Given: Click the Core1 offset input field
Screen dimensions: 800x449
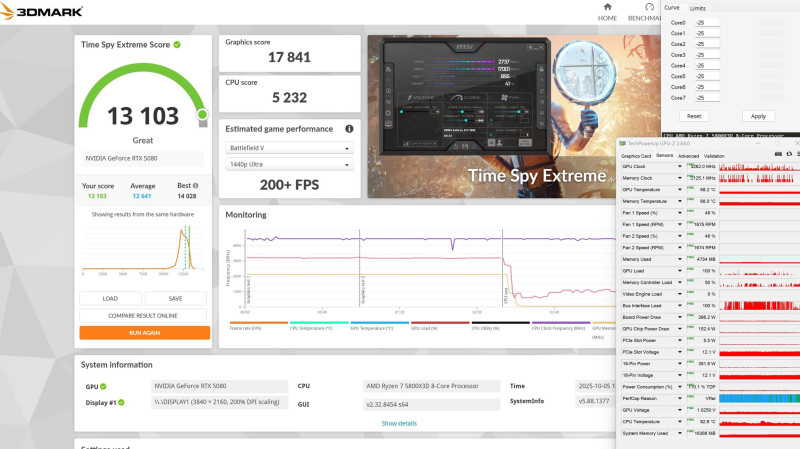Looking at the screenshot, I should coord(707,33).
